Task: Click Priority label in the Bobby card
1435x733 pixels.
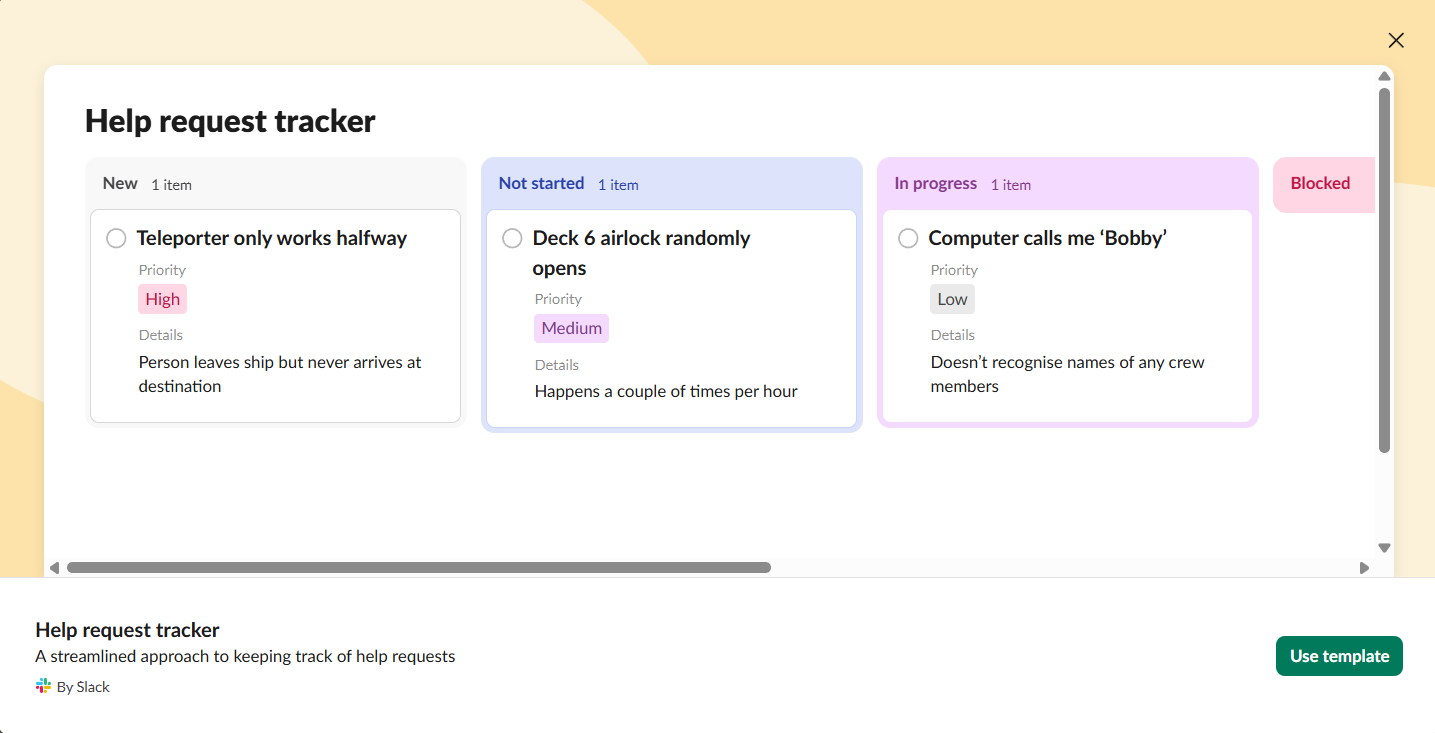Action: (954, 270)
